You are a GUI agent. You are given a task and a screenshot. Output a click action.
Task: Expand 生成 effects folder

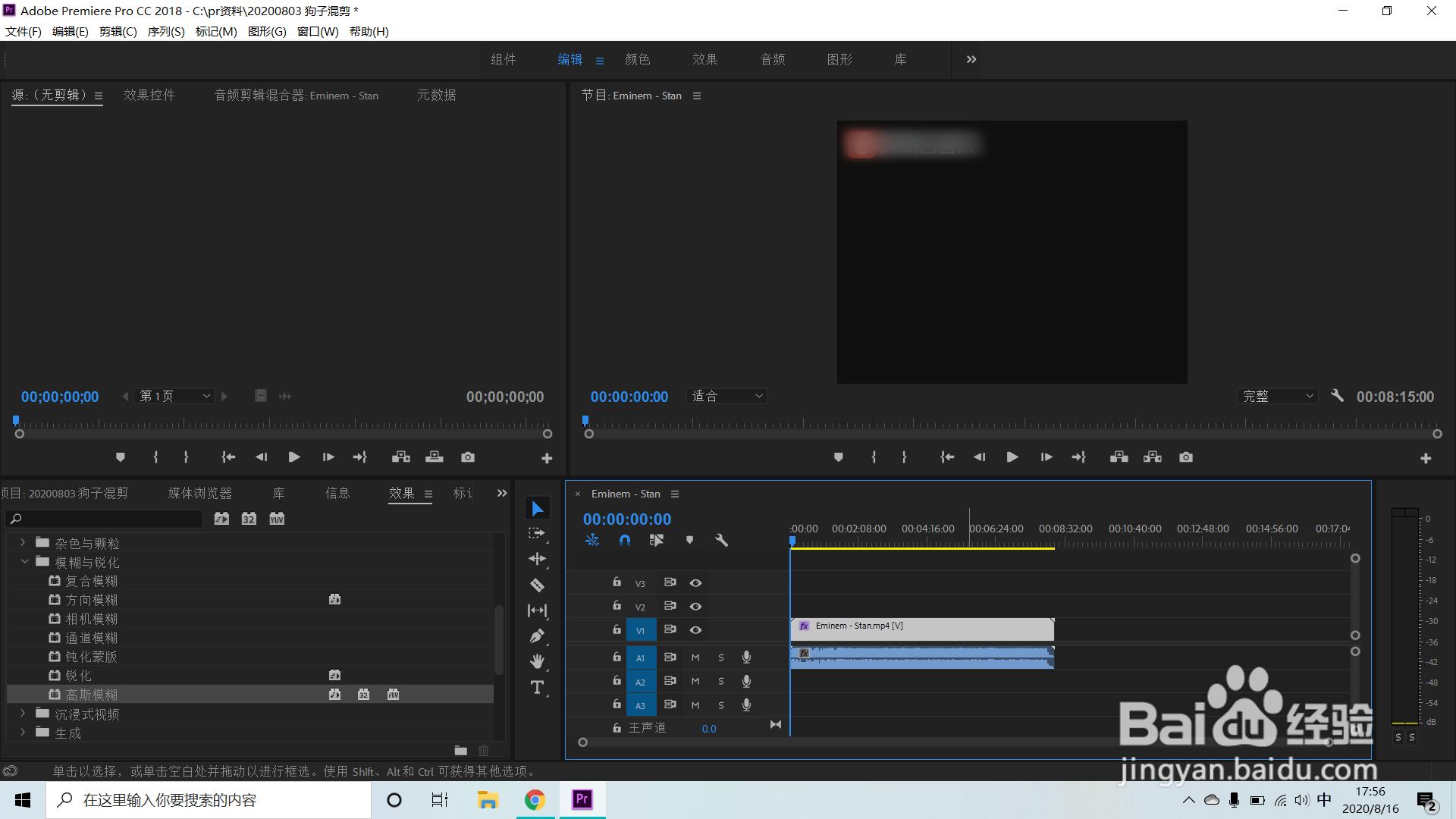pos(23,733)
